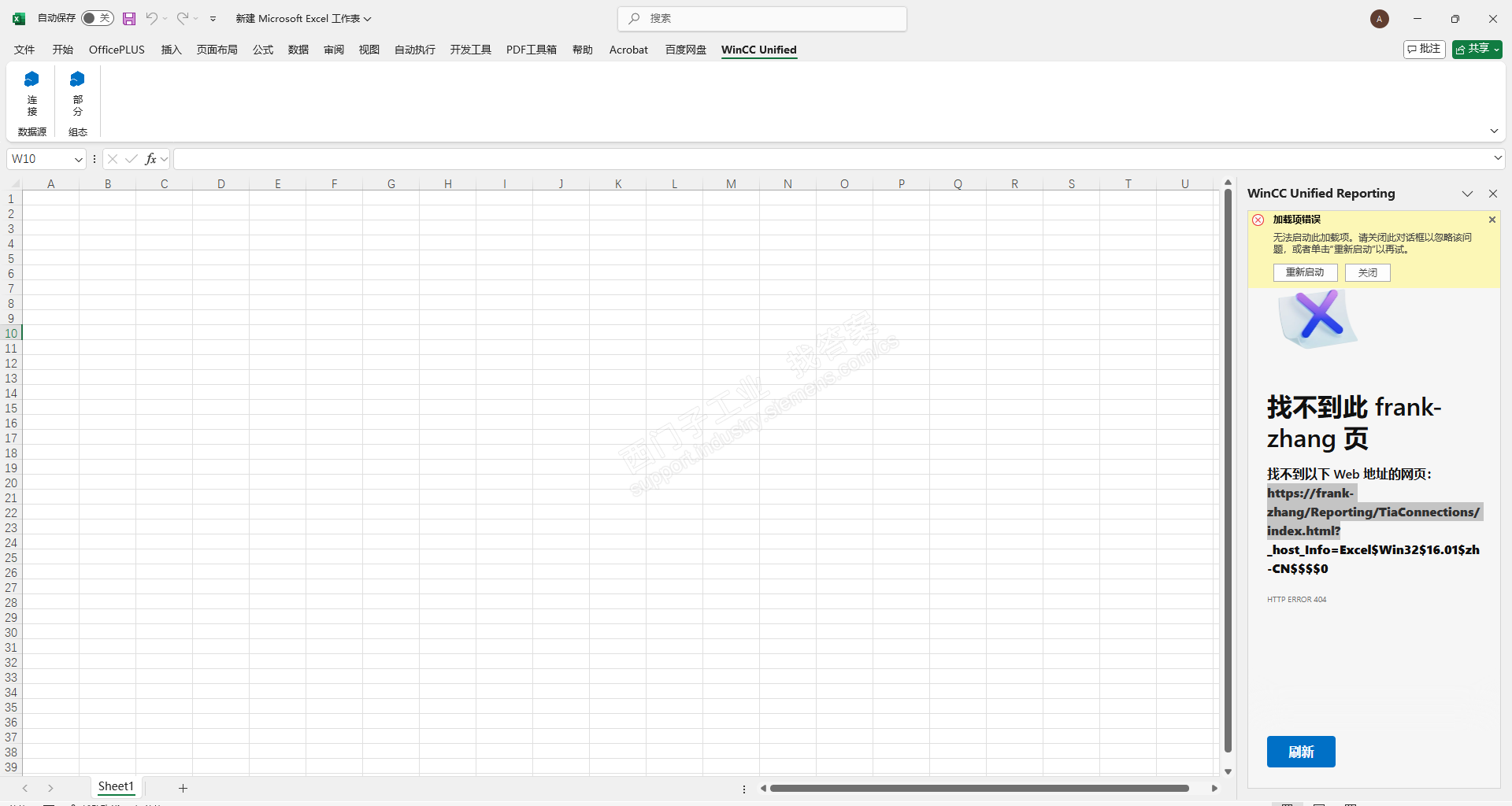The image size is (1512, 806).
Task: Click the scroll down arrow
Action: click(x=1228, y=771)
